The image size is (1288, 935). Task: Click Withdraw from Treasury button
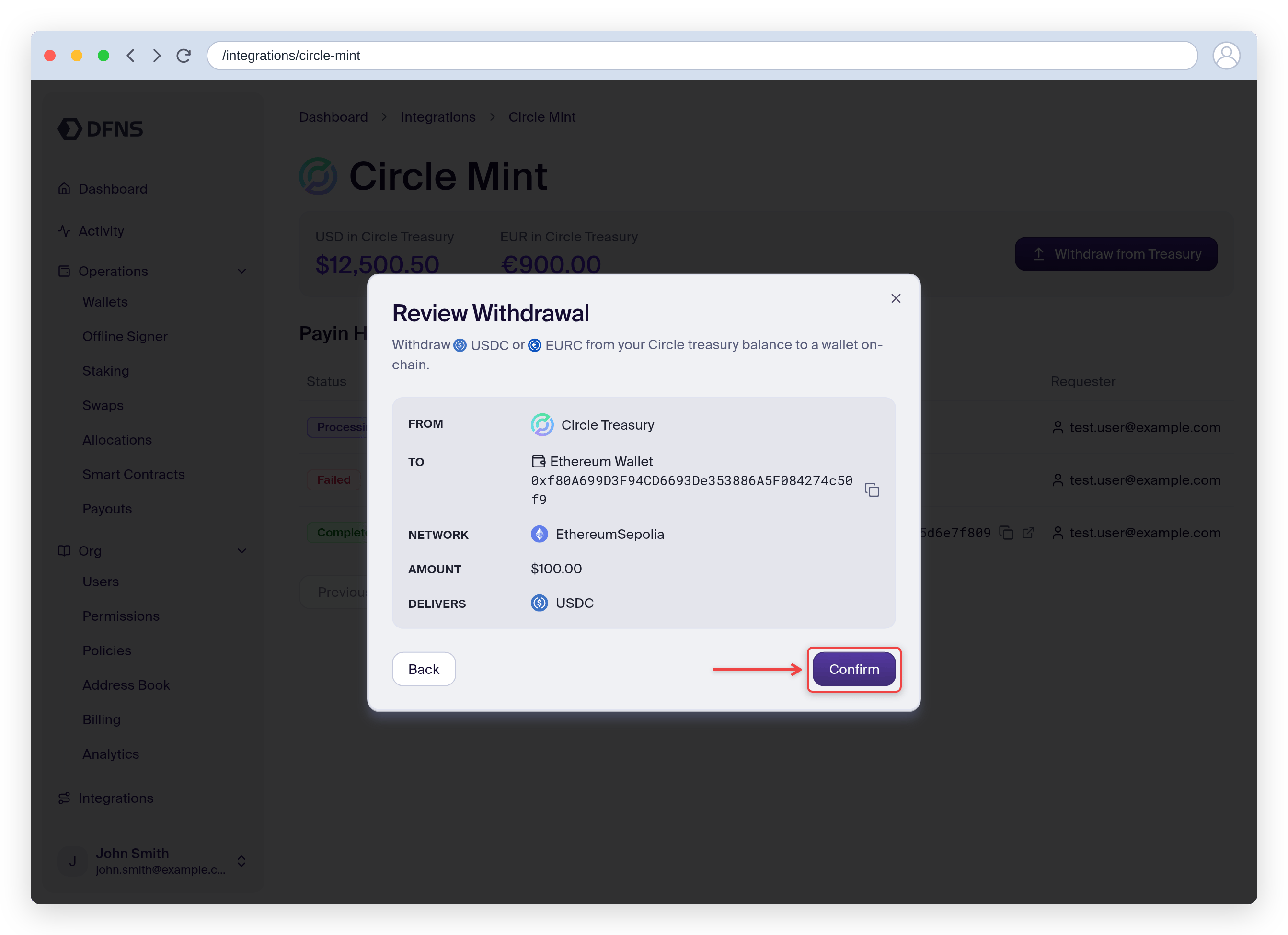click(x=1116, y=254)
